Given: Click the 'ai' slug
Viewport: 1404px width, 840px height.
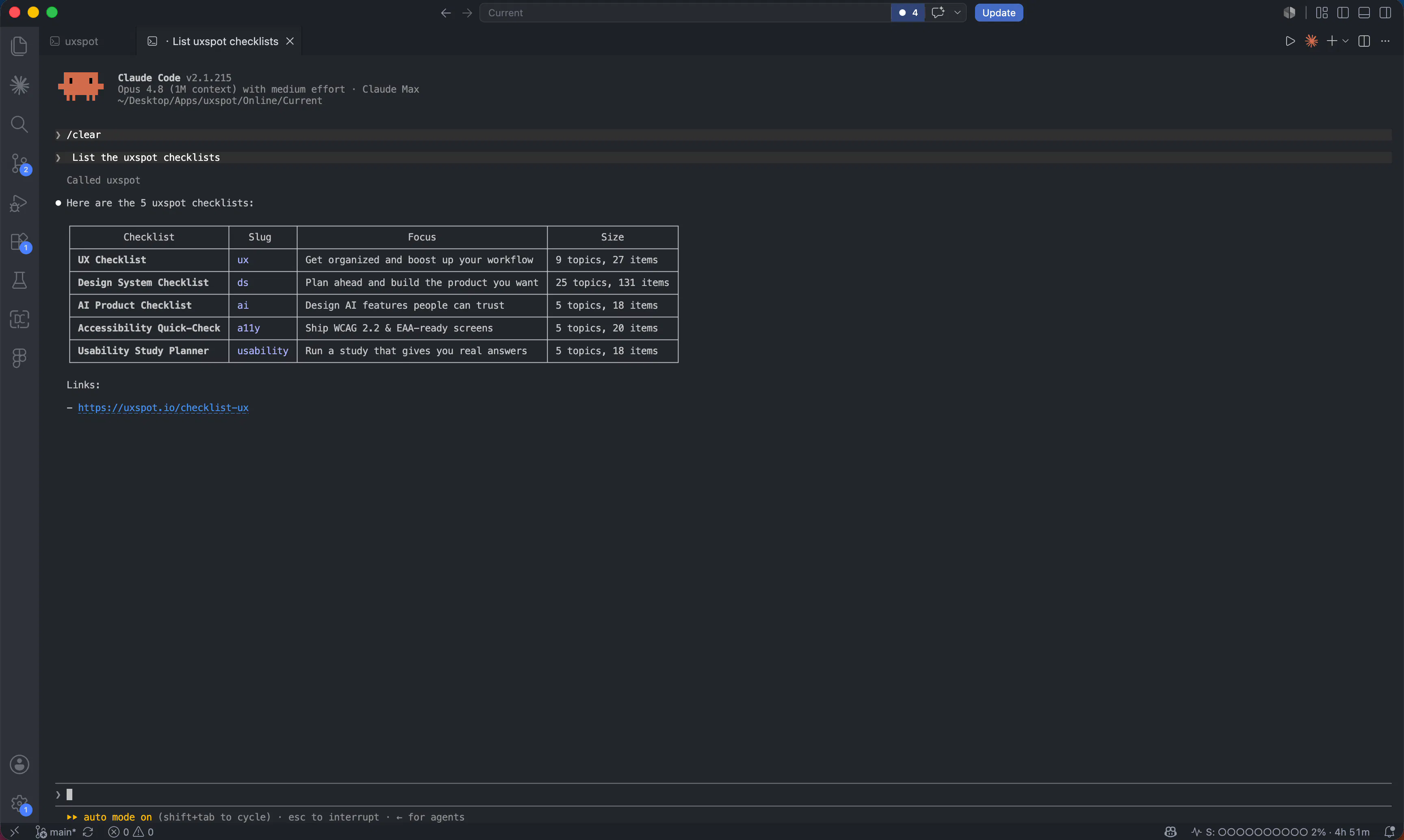Looking at the screenshot, I should [243, 305].
